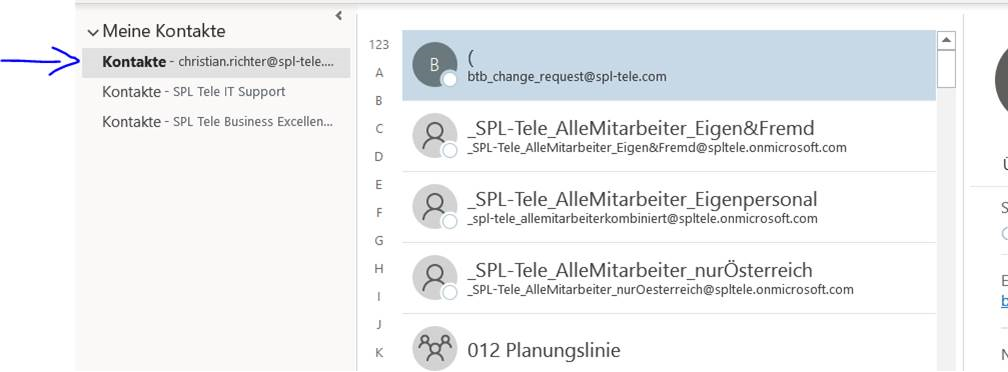The width and height of the screenshot is (1008, 372).
Task: Select Kontakte christian.richter folder
Action: 216,62
